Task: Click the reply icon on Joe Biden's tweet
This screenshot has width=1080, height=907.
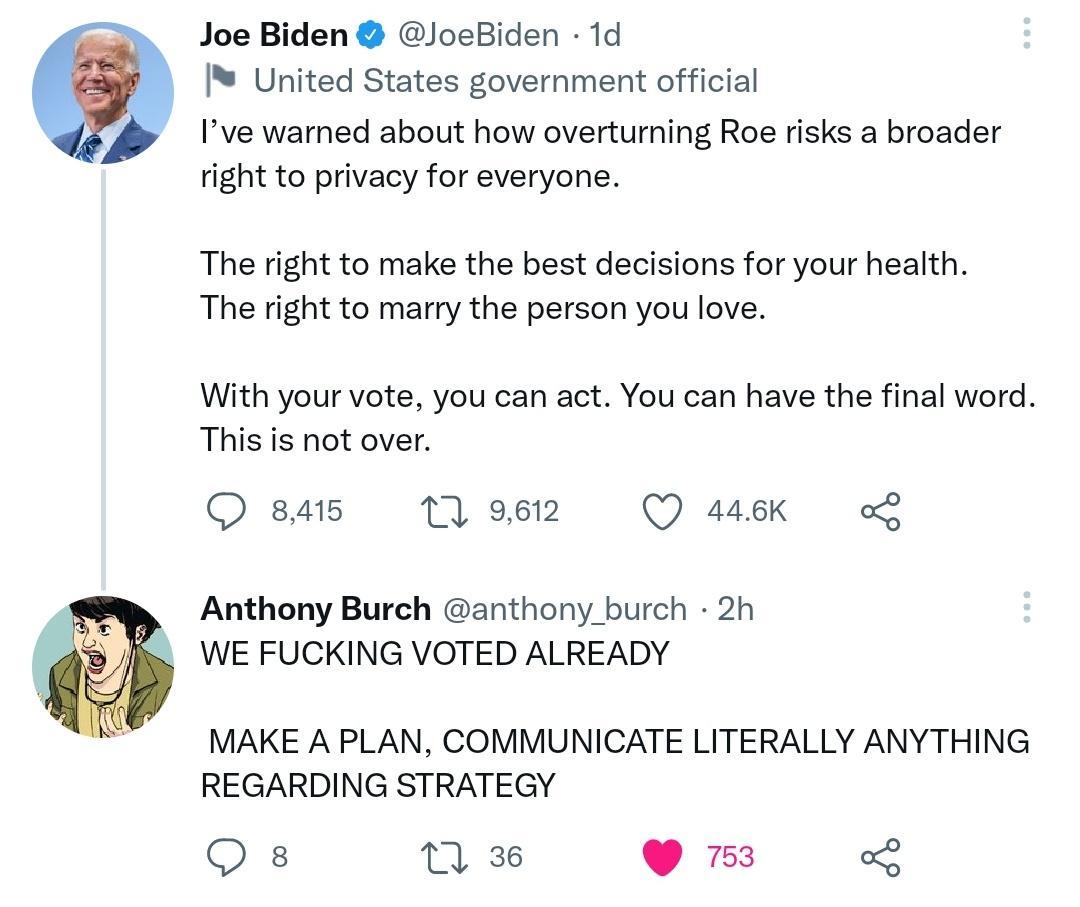Action: 229,511
